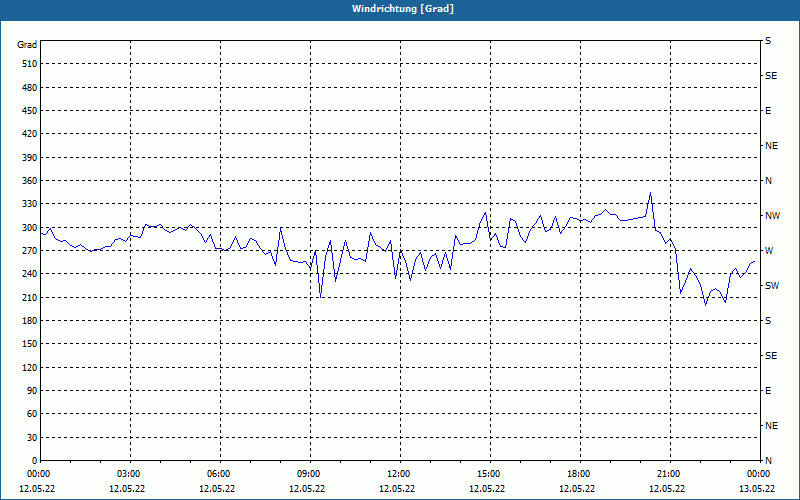Click the 12.05.22 date label below 12:00
The image size is (800, 500).
pos(397,489)
